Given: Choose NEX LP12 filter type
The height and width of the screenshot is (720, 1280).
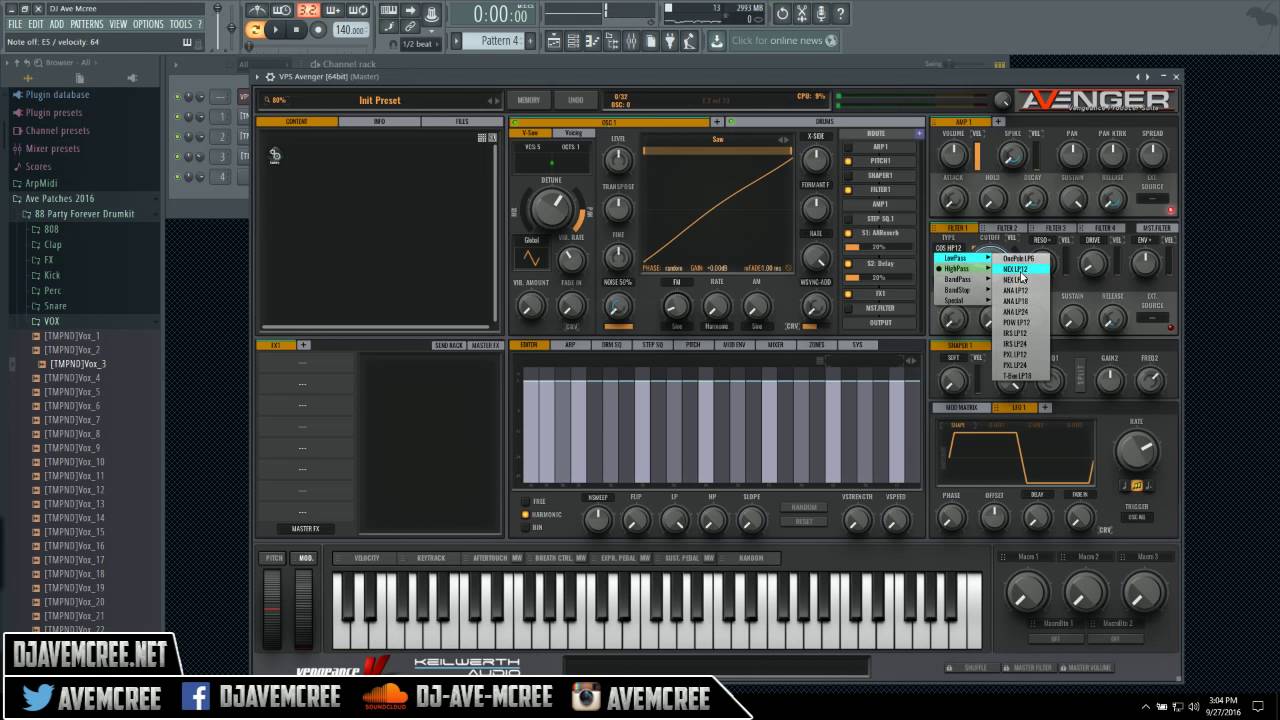Looking at the screenshot, I should [x=1020, y=269].
